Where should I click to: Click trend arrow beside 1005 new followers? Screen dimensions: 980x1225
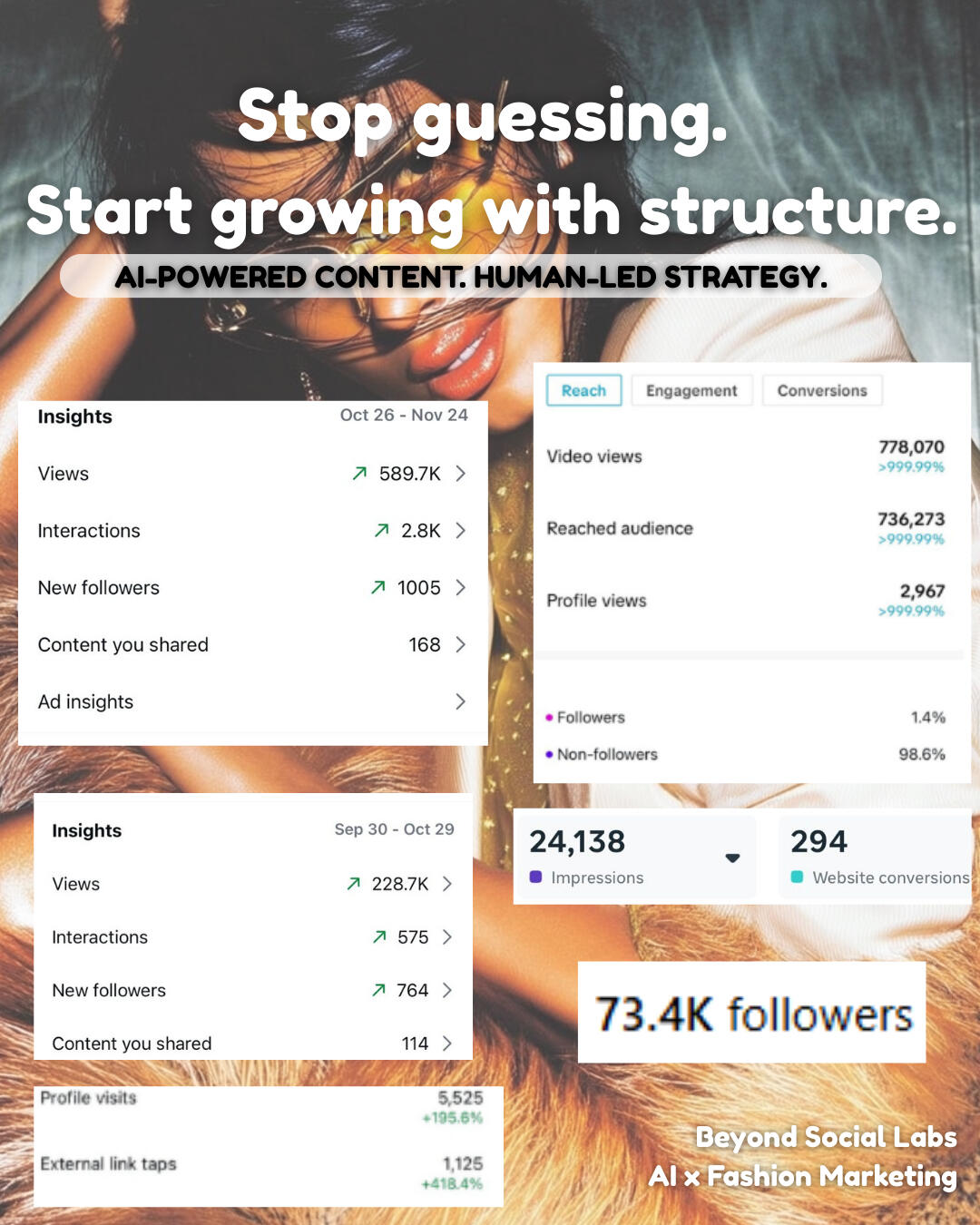[378, 588]
